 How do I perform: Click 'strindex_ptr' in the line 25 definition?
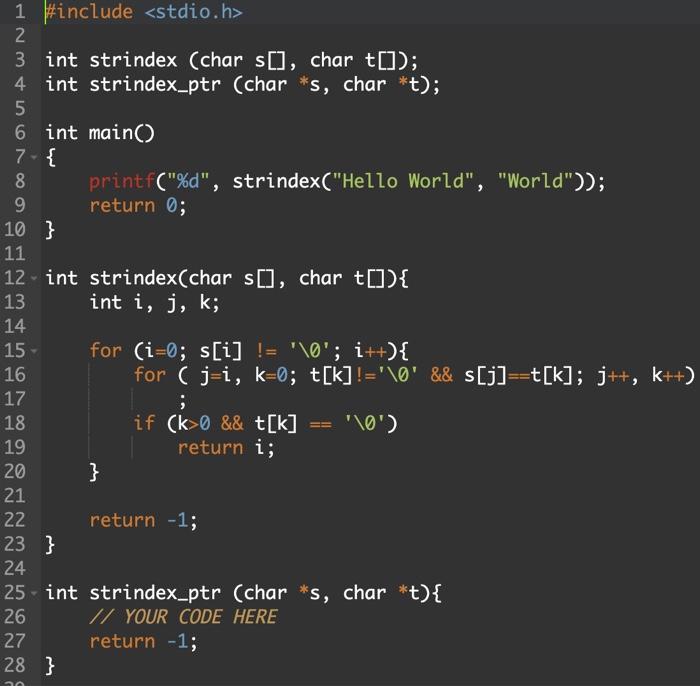[x=155, y=593]
